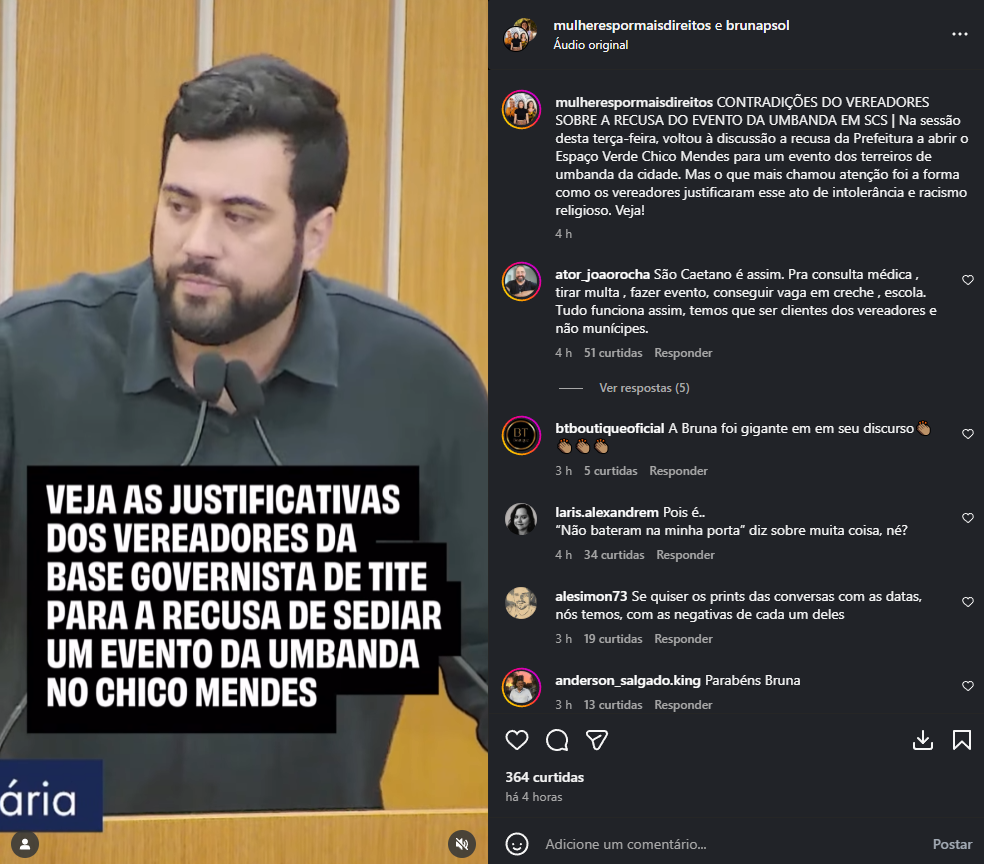Open the three-dot more options menu
Screen dimensions: 984x864
960,34
